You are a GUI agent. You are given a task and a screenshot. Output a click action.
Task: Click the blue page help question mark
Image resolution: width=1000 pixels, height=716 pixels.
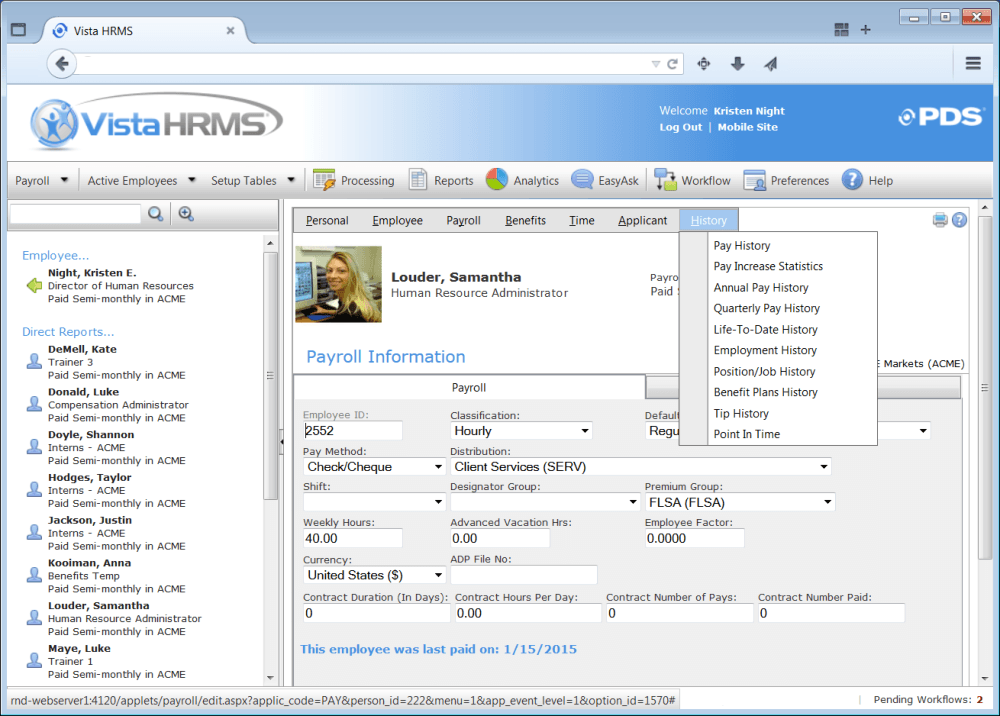tap(959, 219)
